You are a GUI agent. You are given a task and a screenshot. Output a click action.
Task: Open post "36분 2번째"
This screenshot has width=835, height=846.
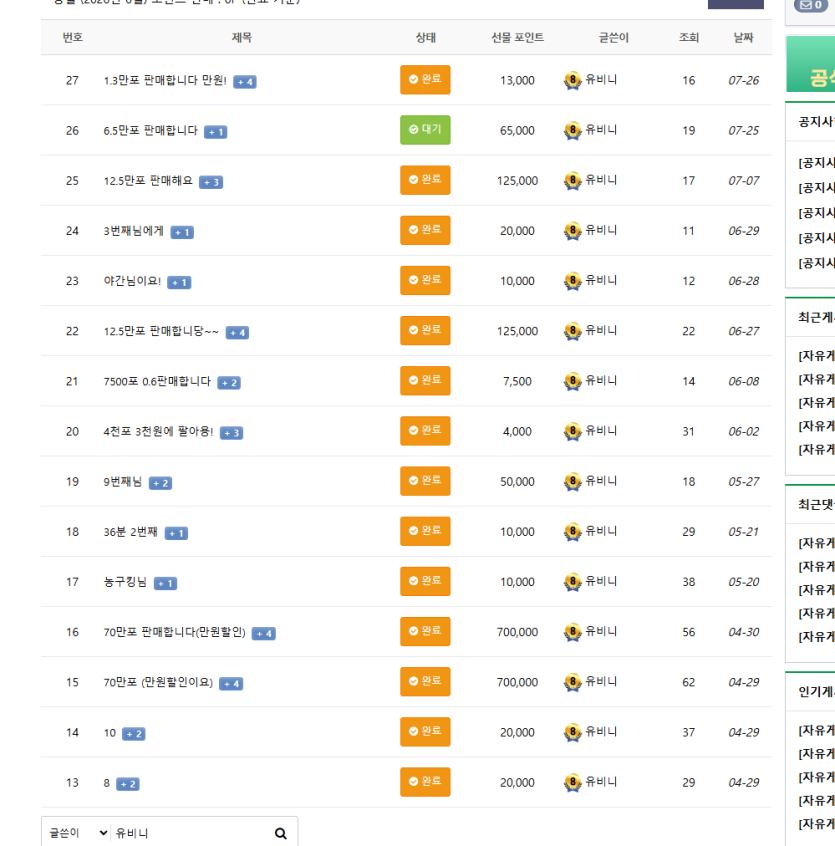(131, 532)
